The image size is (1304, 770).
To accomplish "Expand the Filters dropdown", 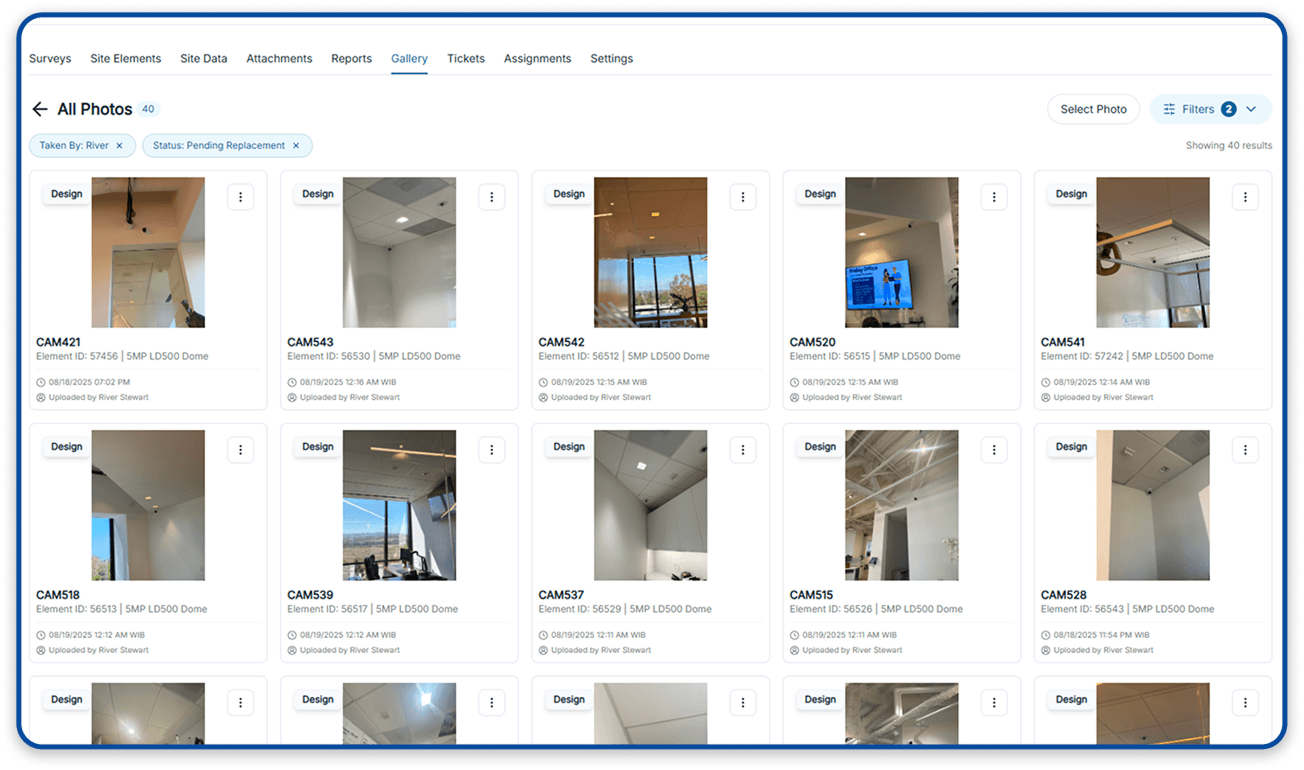I will point(1210,109).
